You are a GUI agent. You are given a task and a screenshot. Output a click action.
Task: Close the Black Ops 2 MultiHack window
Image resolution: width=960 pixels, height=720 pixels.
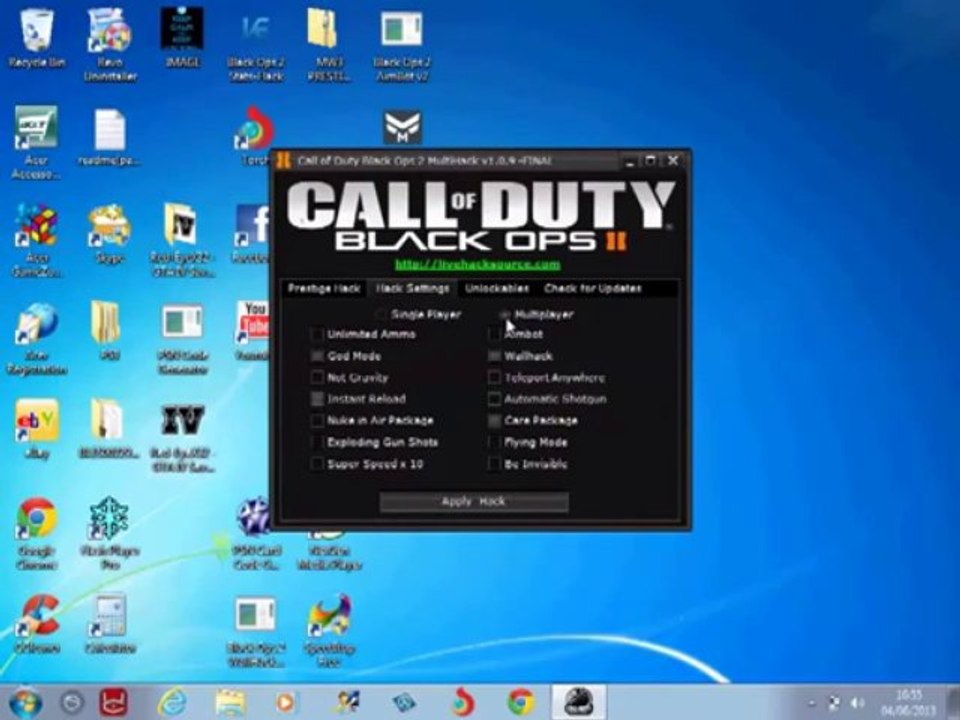pyautogui.click(x=673, y=161)
